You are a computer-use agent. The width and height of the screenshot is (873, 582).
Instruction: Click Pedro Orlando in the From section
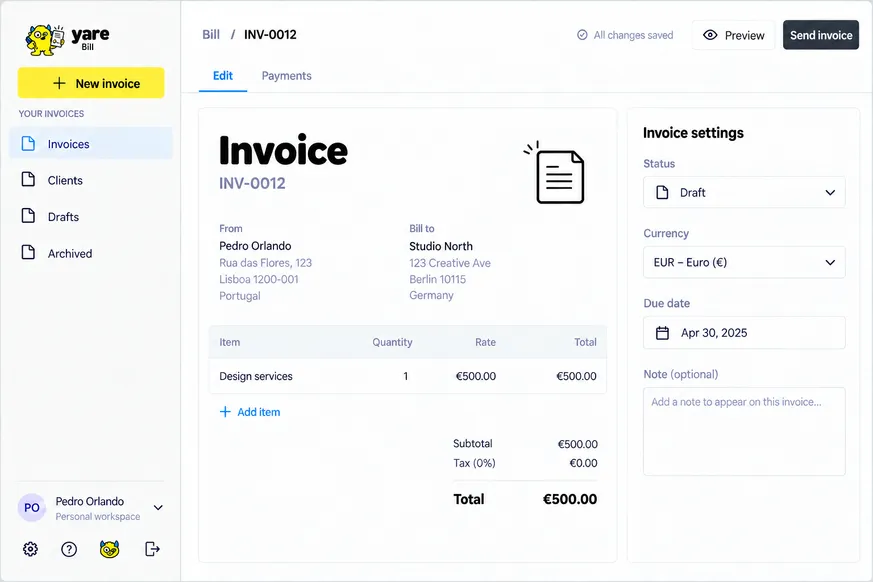[x=255, y=246]
